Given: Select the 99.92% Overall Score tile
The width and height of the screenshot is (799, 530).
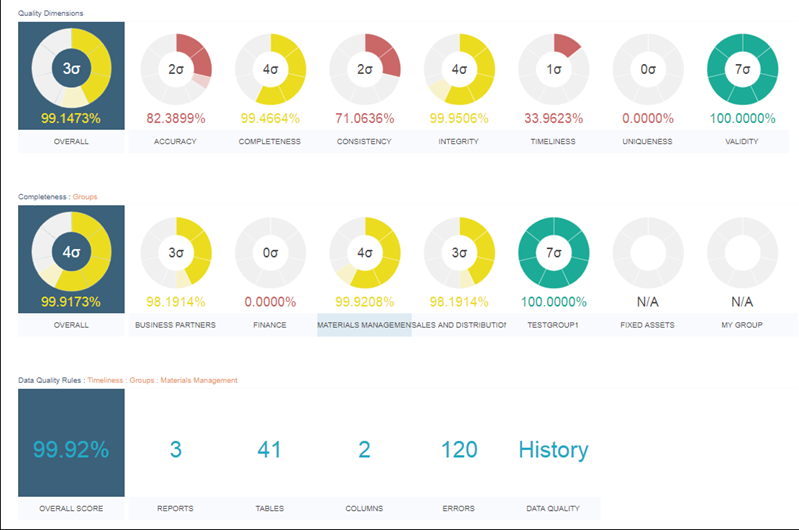Looking at the screenshot, I should pyautogui.click(x=71, y=442).
